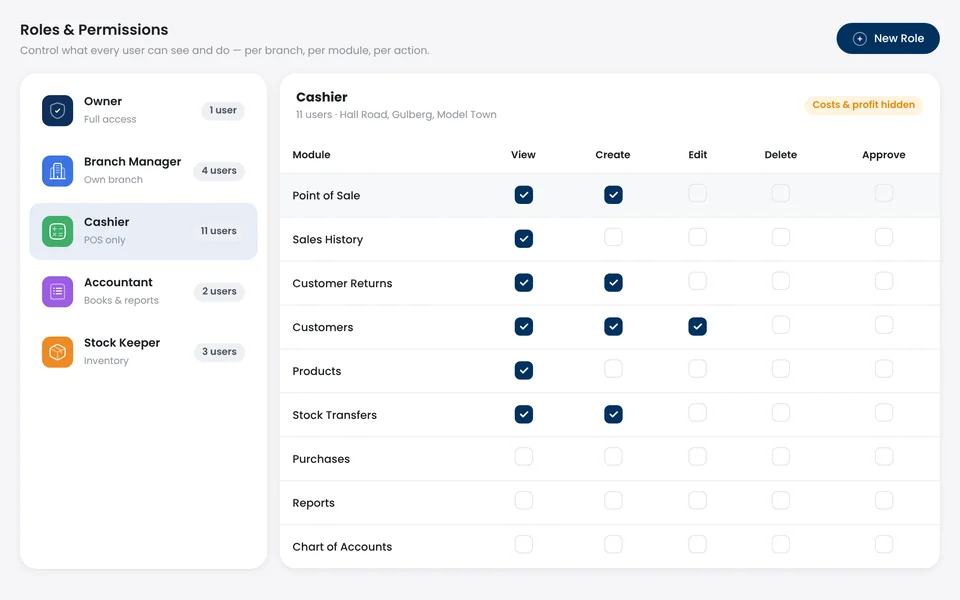The width and height of the screenshot is (960, 600).
Task: Click the 3 users badge for Stock Keeper
Action: pos(219,352)
